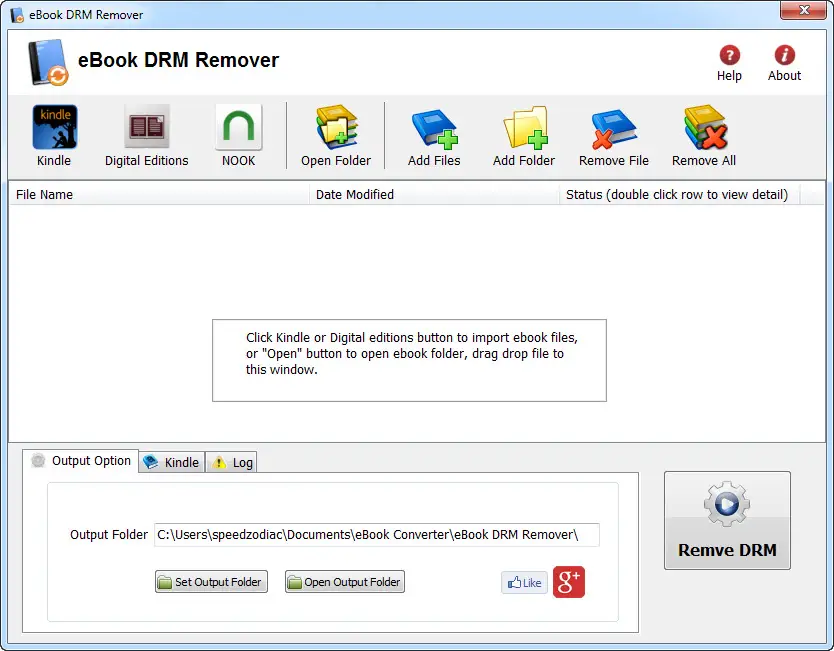Click the Add Files book icon
The height and width of the screenshot is (651, 834).
(435, 128)
